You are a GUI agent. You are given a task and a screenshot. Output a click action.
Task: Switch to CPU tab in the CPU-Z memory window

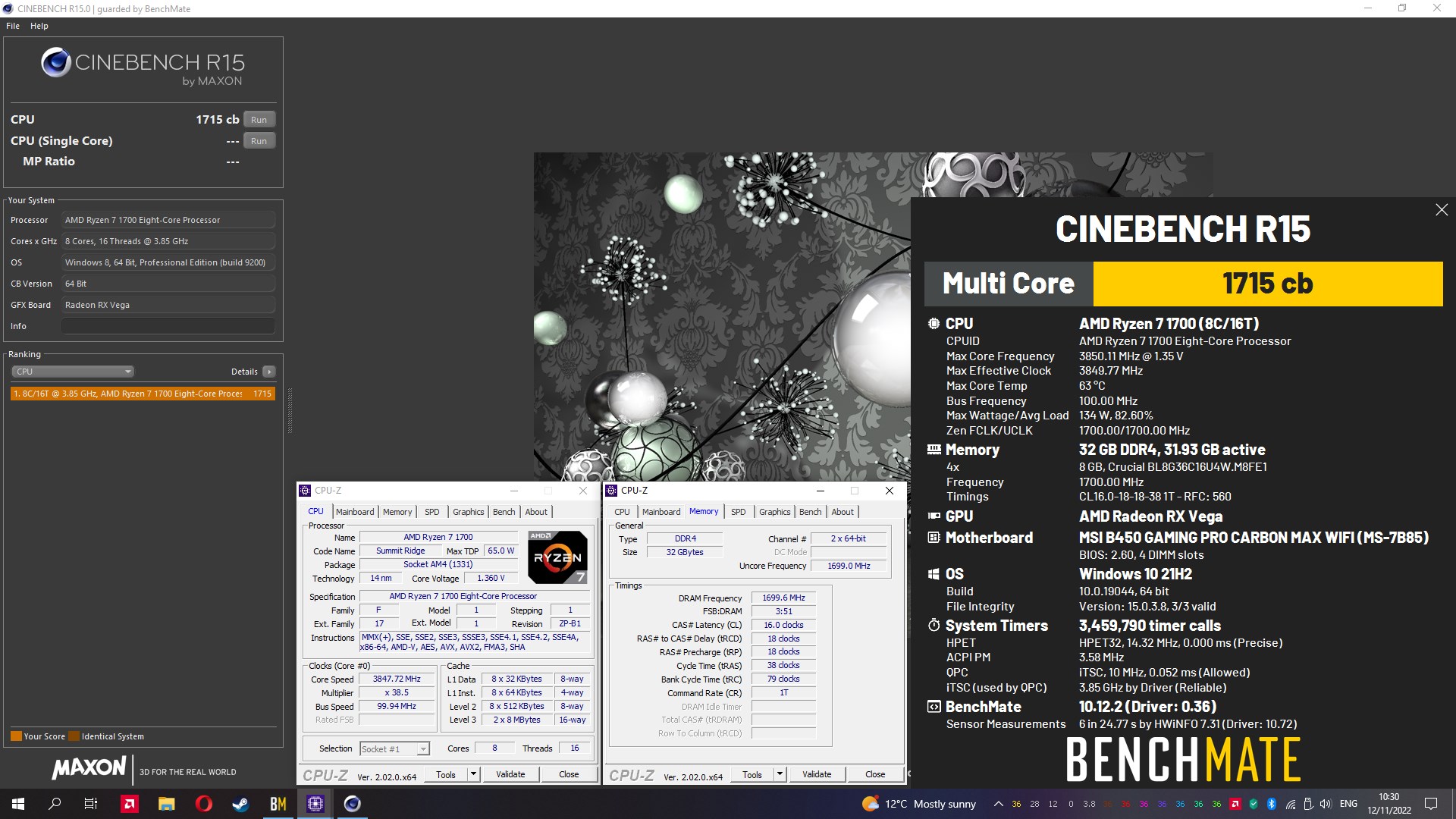(622, 512)
